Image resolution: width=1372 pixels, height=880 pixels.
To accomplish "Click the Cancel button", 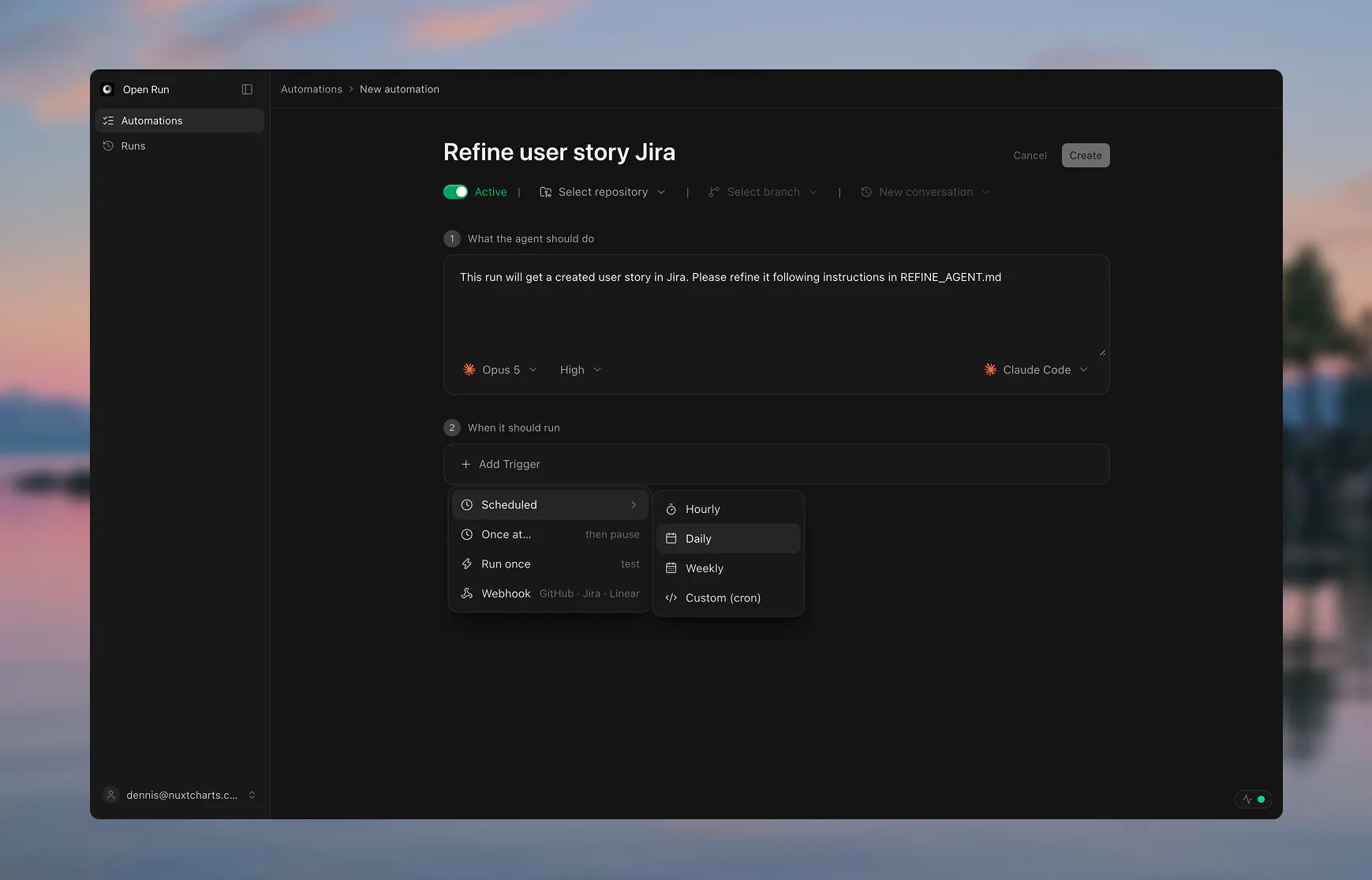I will [1030, 155].
